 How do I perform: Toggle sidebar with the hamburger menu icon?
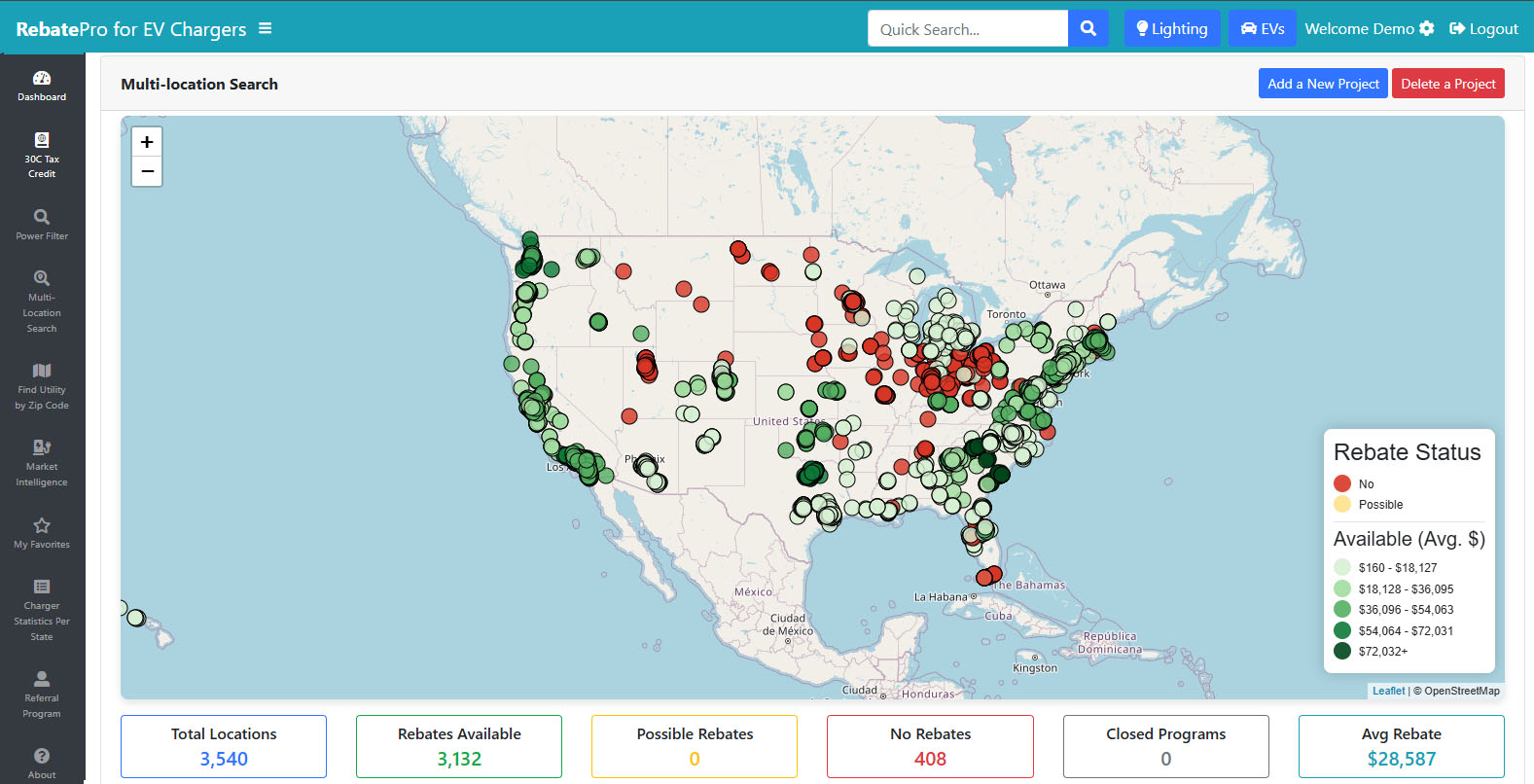tap(265, 29)
